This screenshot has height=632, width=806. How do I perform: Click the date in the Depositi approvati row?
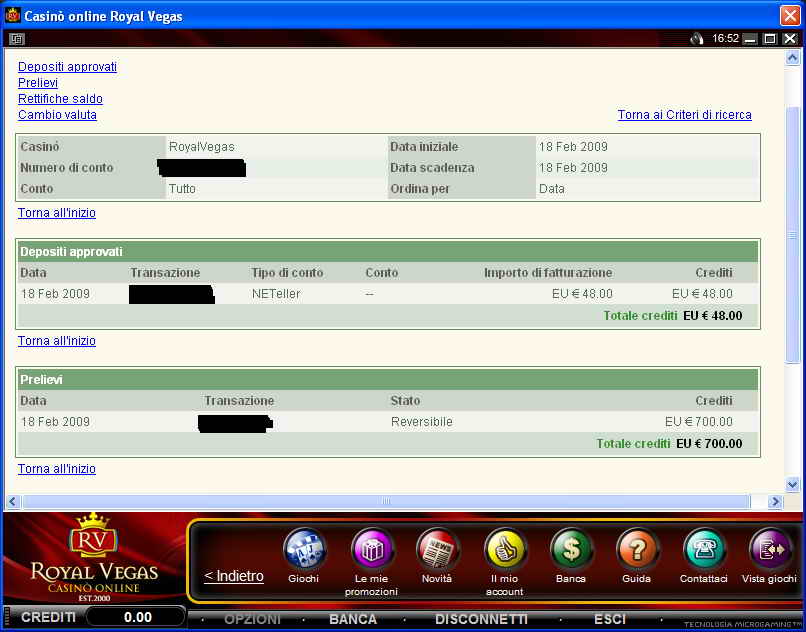55,294
